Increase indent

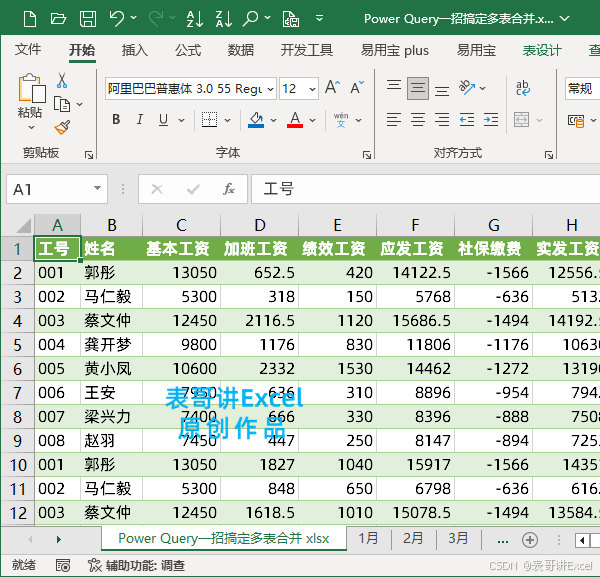[x=491, y=120]
